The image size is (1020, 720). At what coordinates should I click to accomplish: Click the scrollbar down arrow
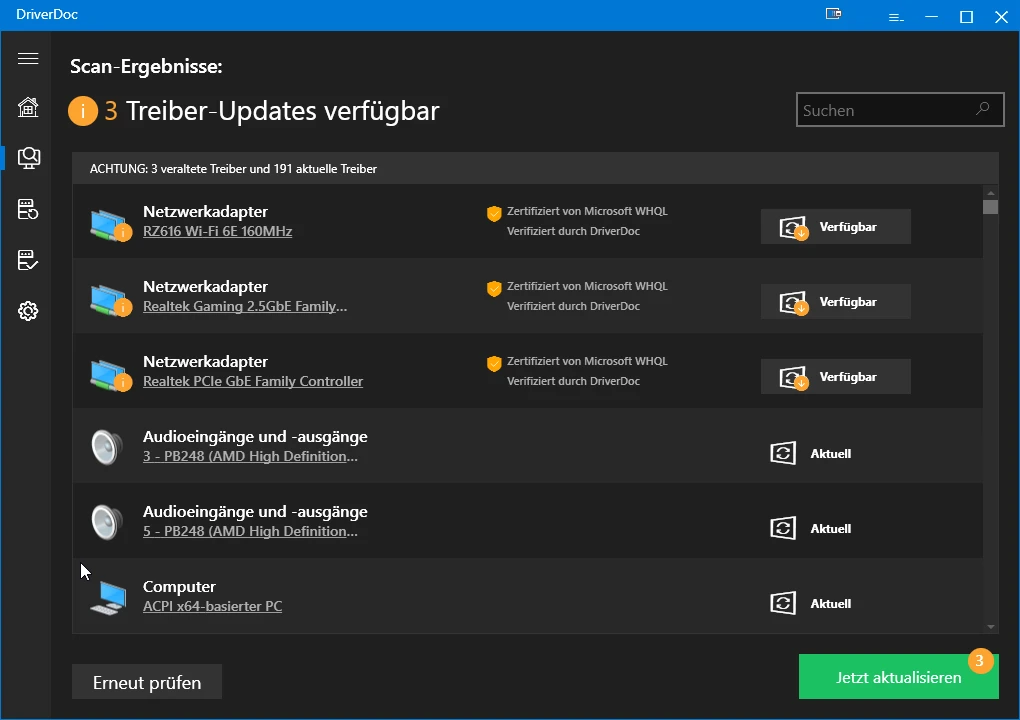click(991, 626)
